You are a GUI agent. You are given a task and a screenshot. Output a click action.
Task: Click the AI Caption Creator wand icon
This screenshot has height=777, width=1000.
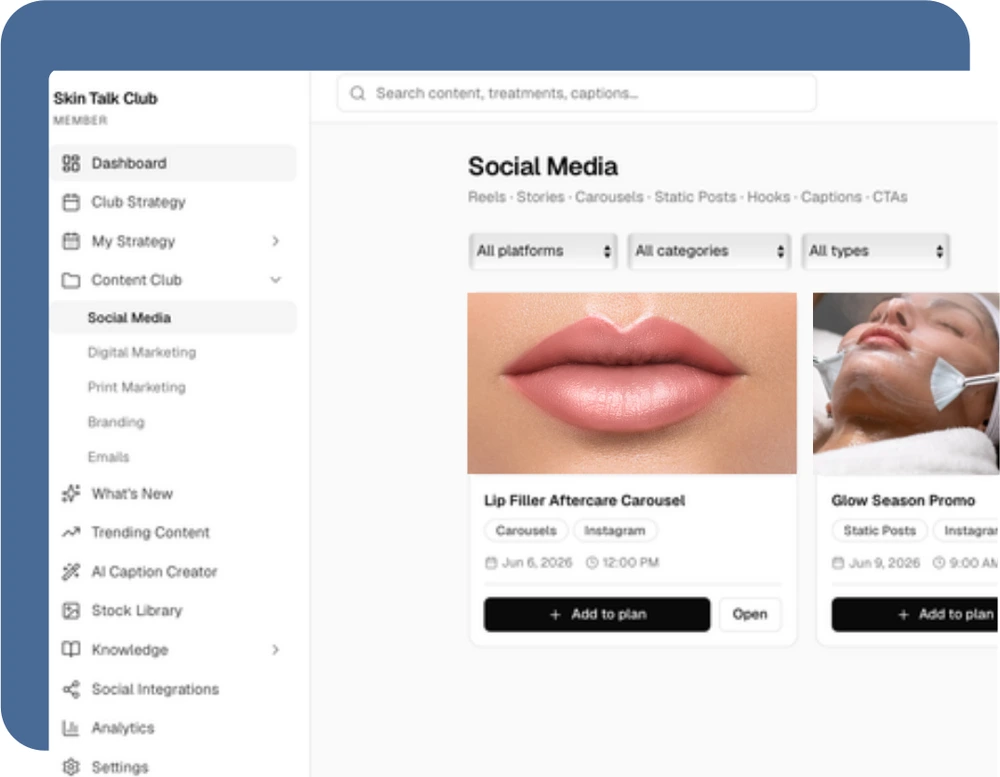71,572
